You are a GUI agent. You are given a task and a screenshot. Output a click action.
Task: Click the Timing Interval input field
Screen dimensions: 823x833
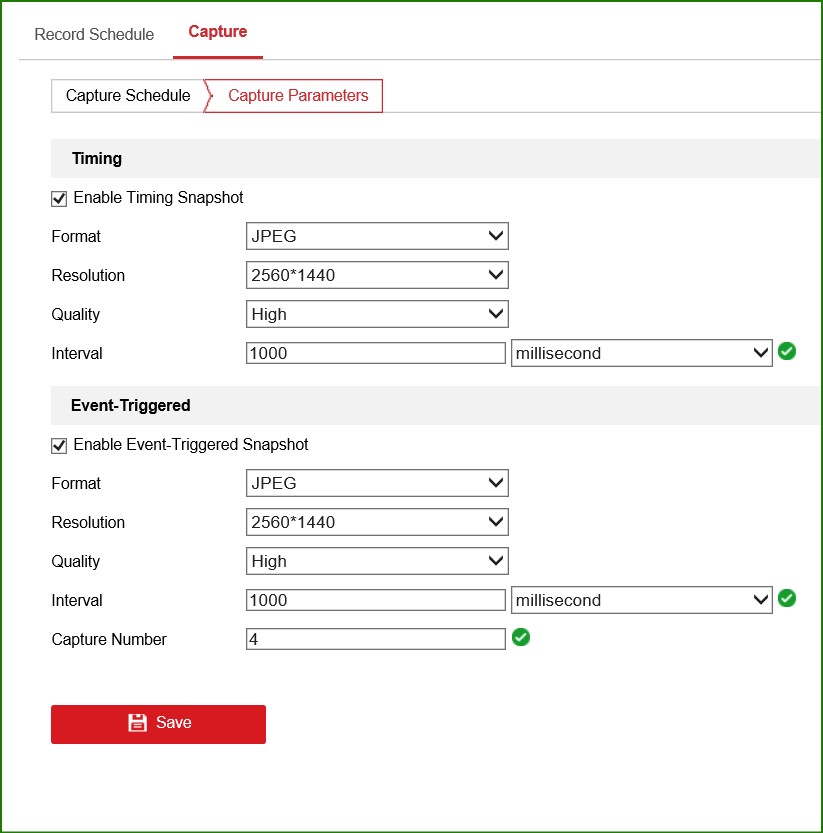pos(375,353)
